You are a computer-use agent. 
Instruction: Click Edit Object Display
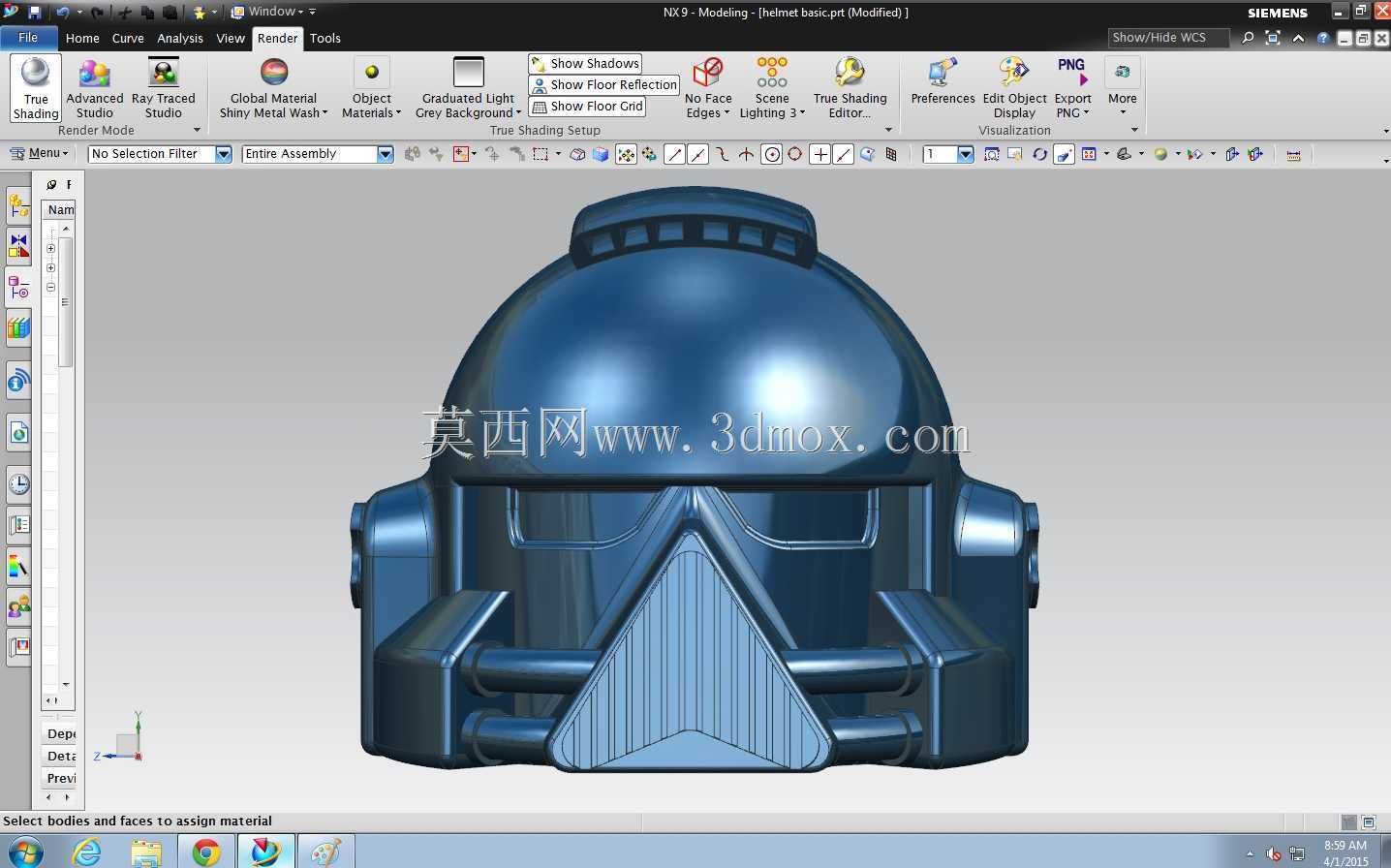1014,87
